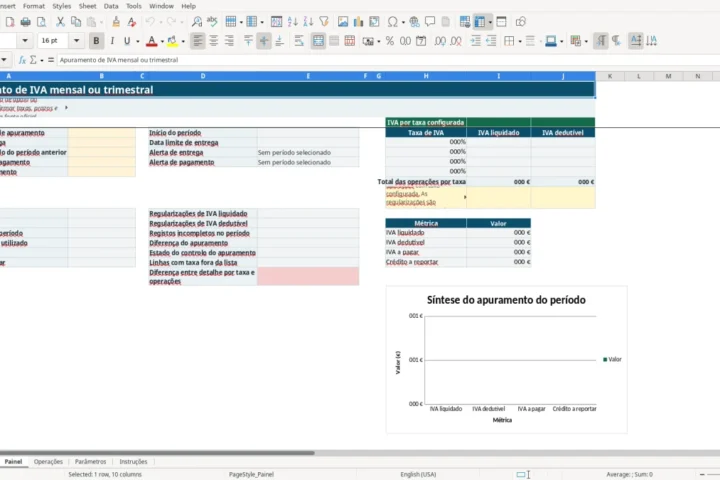
Task: Open font size dropdown
Action: coord(76,41)
